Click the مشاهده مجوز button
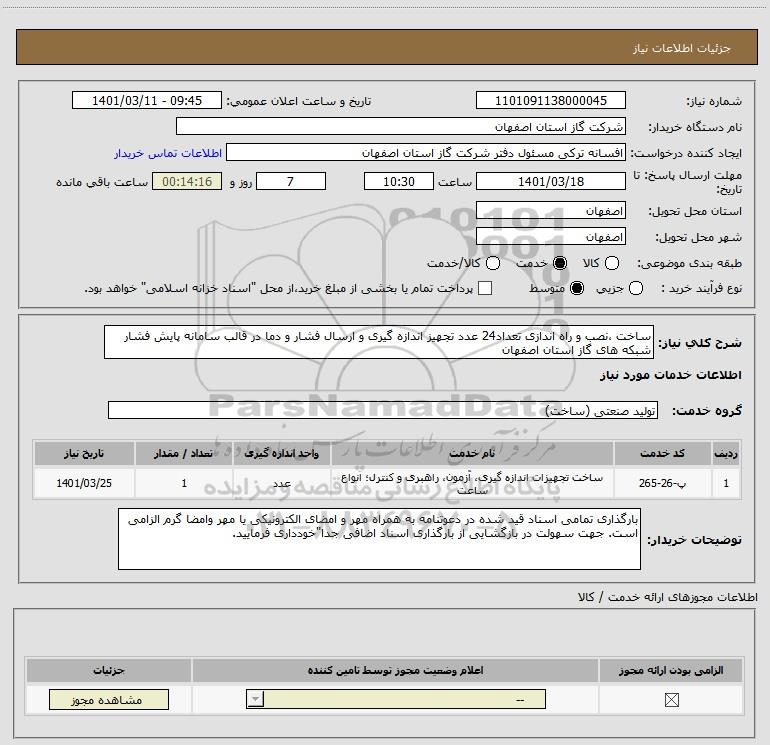The width and height of the screenshot is (770, 745). pyautogui.click(x=109, y=700)
